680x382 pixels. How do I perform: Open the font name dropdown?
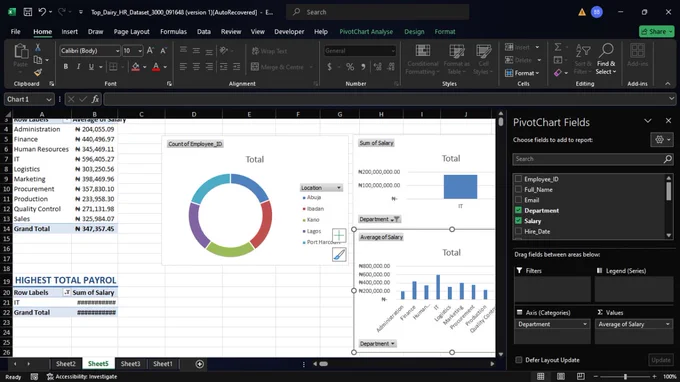click(117, 51)
